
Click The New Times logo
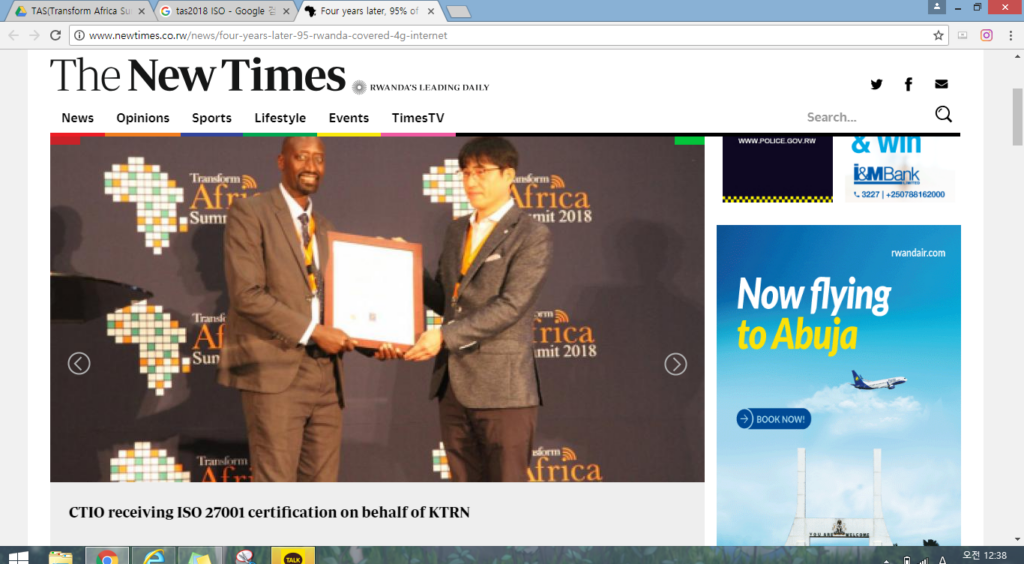pyautogui.click(x=198, y=76)
